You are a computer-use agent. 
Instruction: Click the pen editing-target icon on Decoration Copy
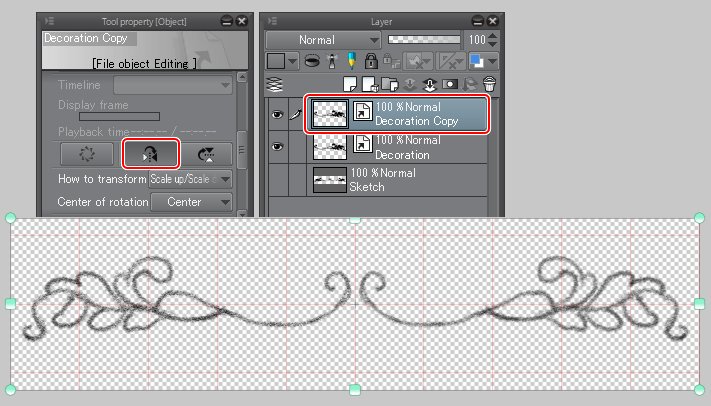pos(296,114)
